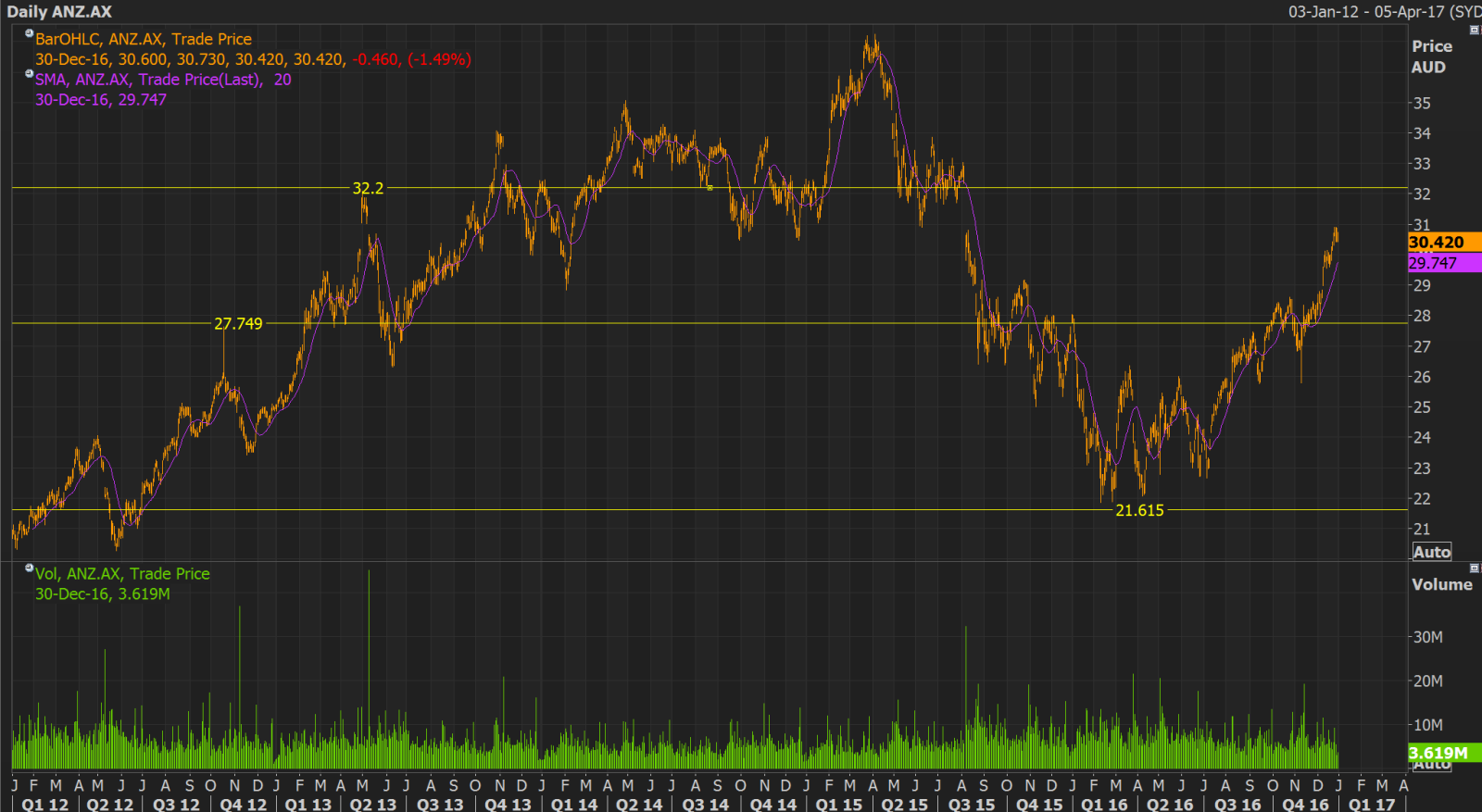1482x812 pixels.
Task: Click the SMA legend marker icon
Action: tap(29, 74)
